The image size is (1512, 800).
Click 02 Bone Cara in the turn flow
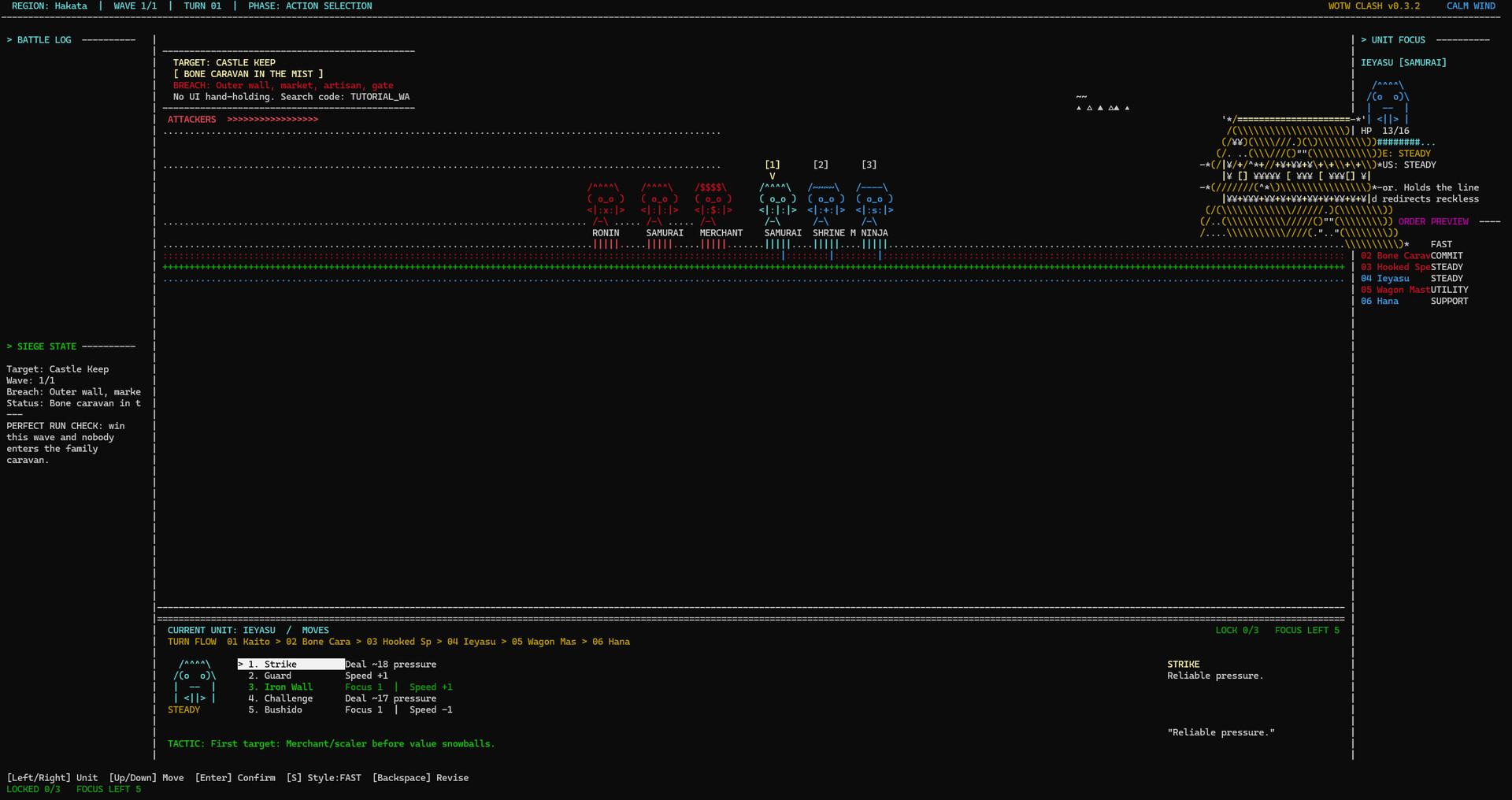pos(318,642)
